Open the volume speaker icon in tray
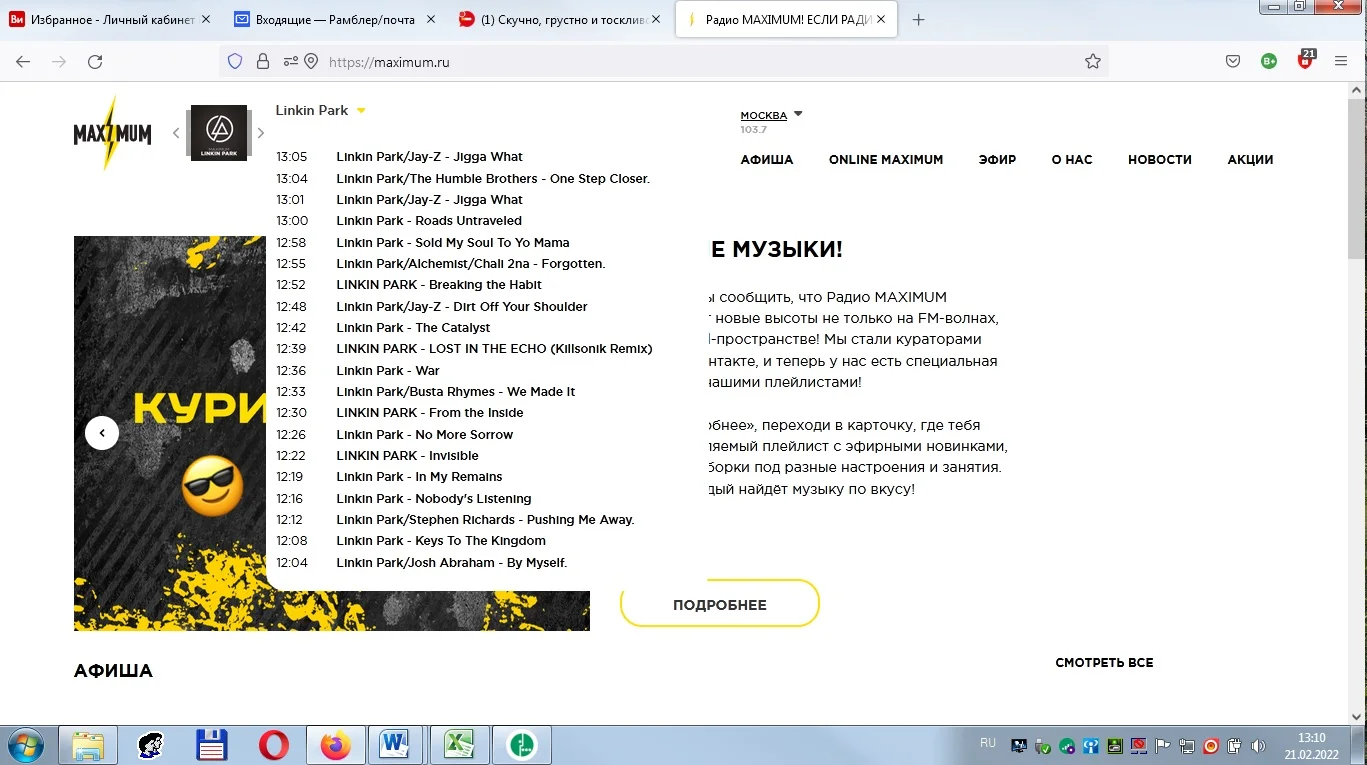The height and width of the screenshot is (765, 1367). click(x=1258, y=746)
